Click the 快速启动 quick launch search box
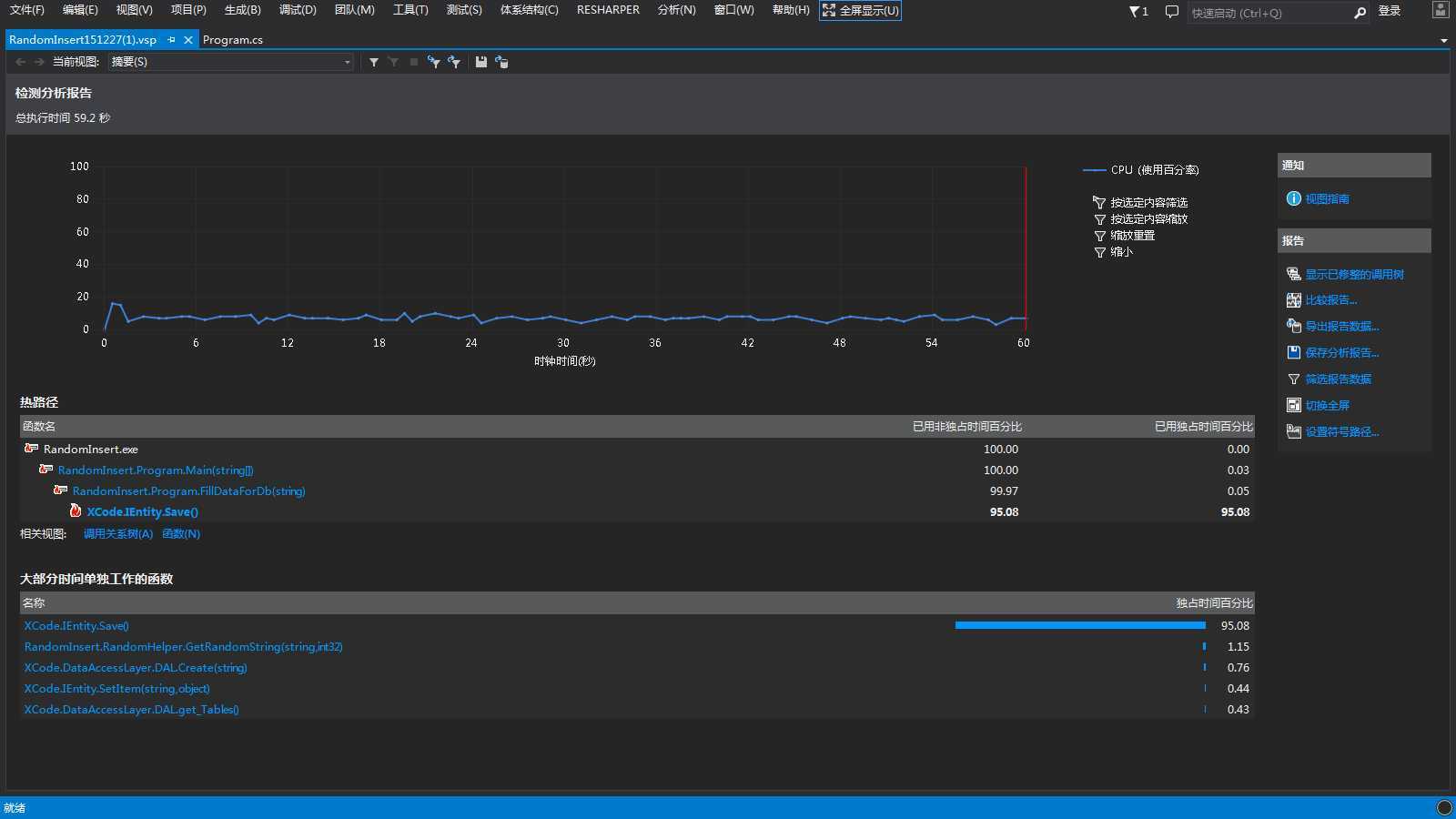 pyautogui.click(x=1269, y=13)
